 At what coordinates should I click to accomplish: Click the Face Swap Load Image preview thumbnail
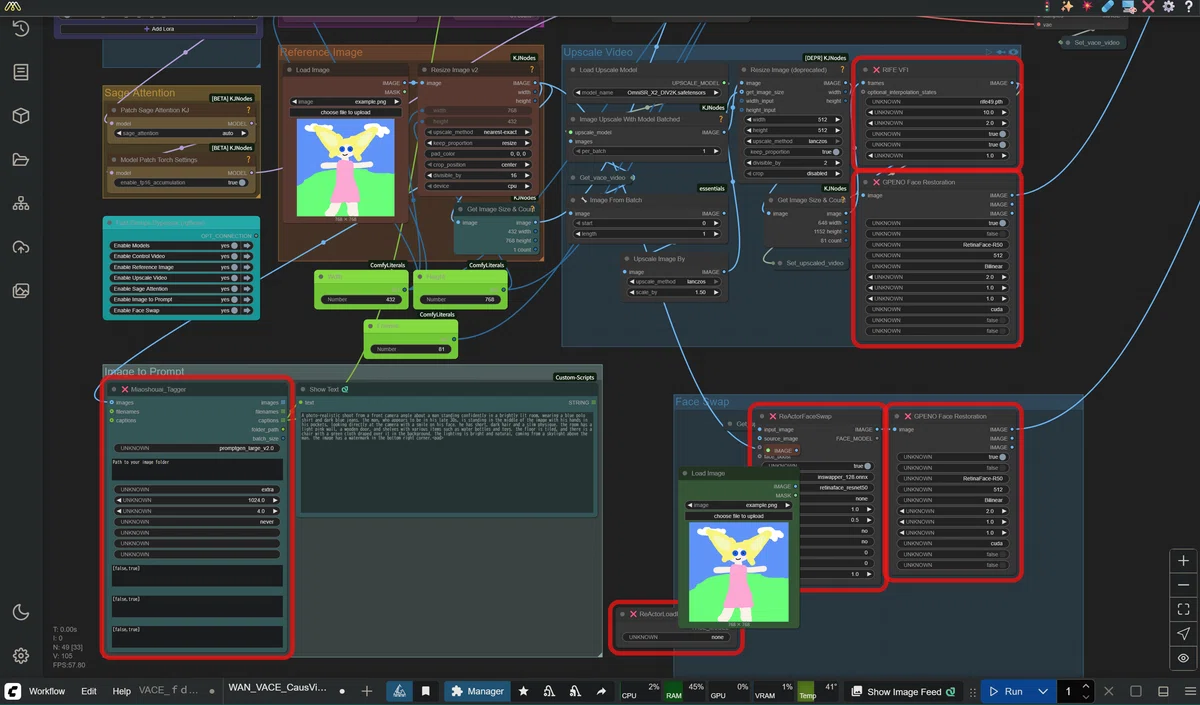click(740, 570)
